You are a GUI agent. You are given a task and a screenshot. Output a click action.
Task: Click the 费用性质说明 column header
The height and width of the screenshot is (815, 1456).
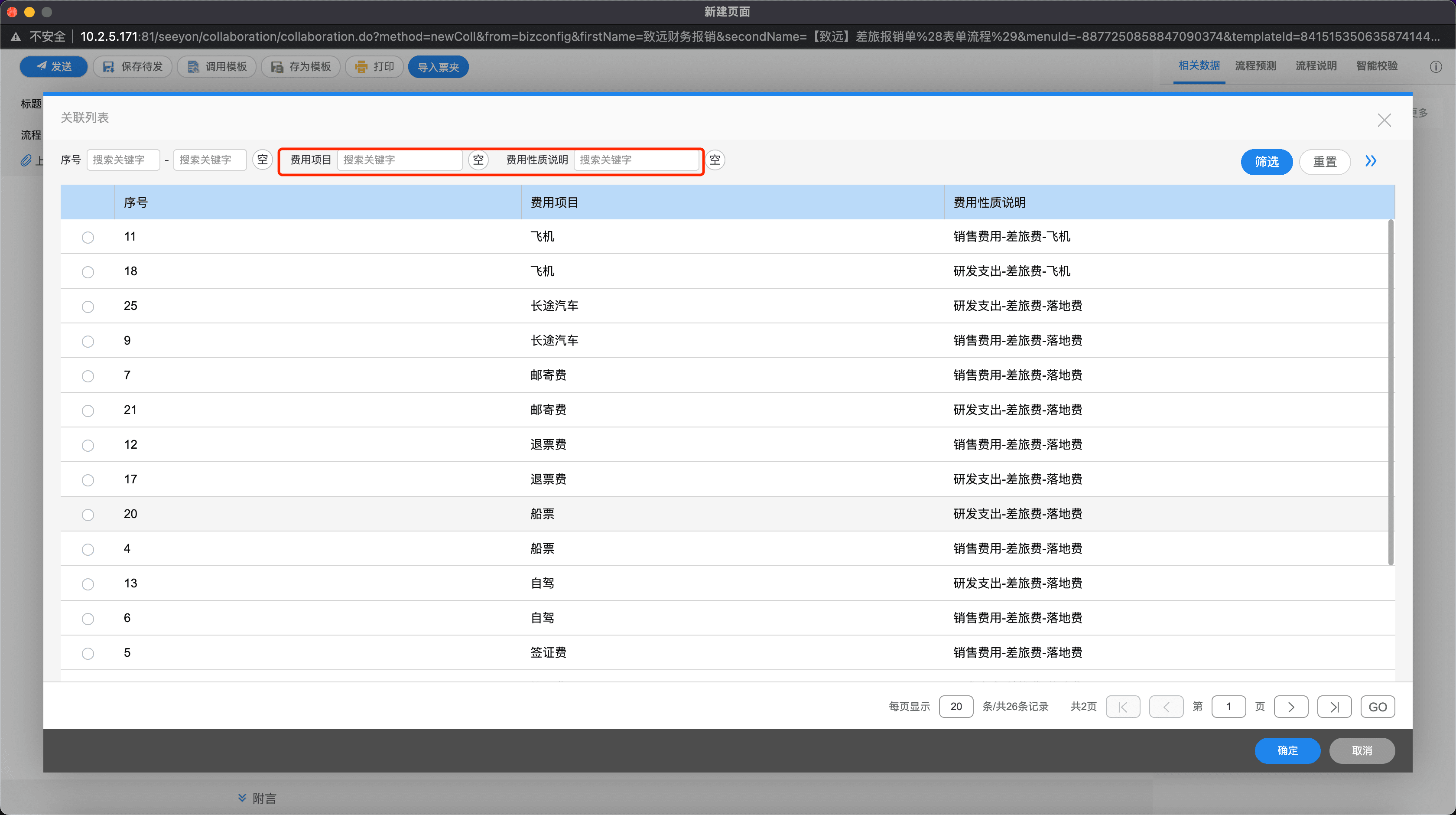point(1169,202)
